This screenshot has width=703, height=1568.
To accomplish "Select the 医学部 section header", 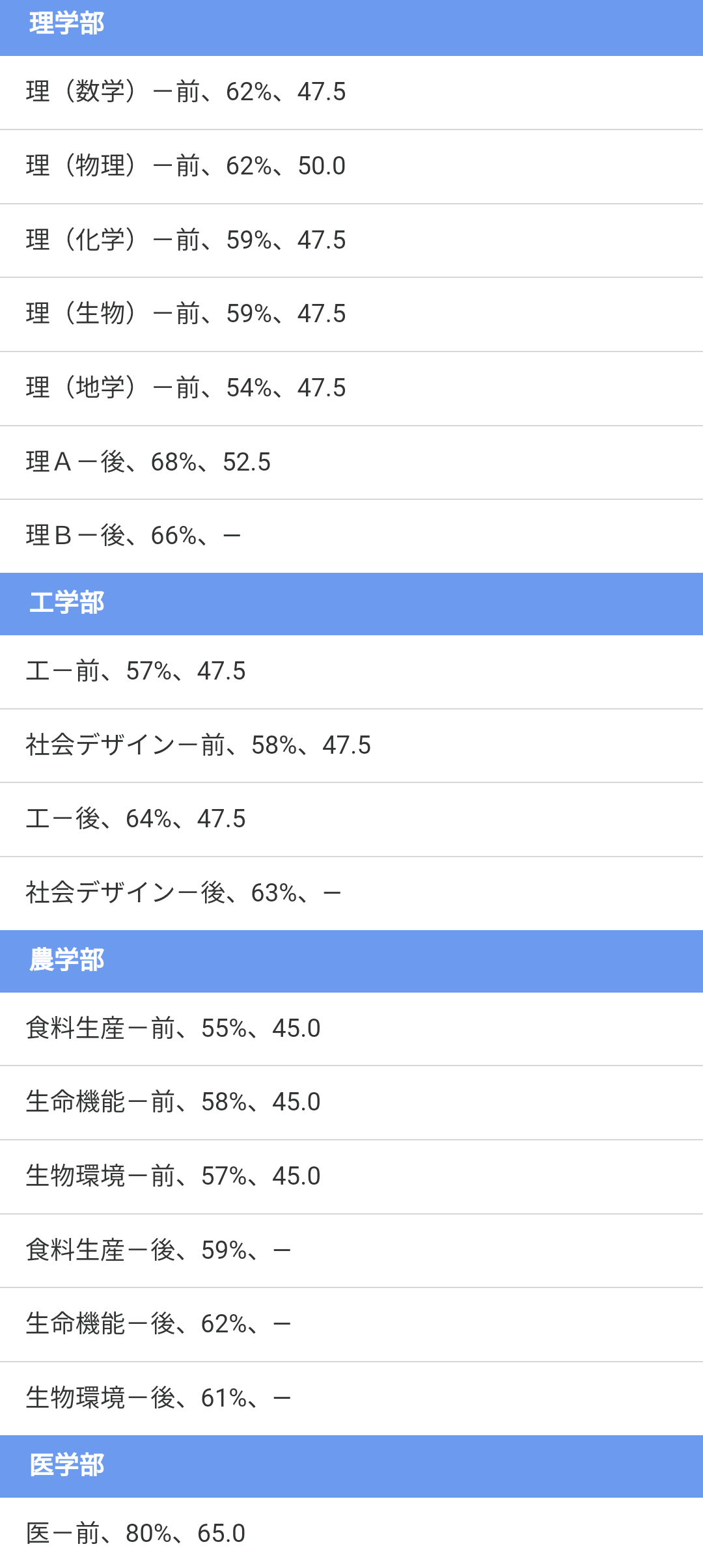I will coord(351,1466).
